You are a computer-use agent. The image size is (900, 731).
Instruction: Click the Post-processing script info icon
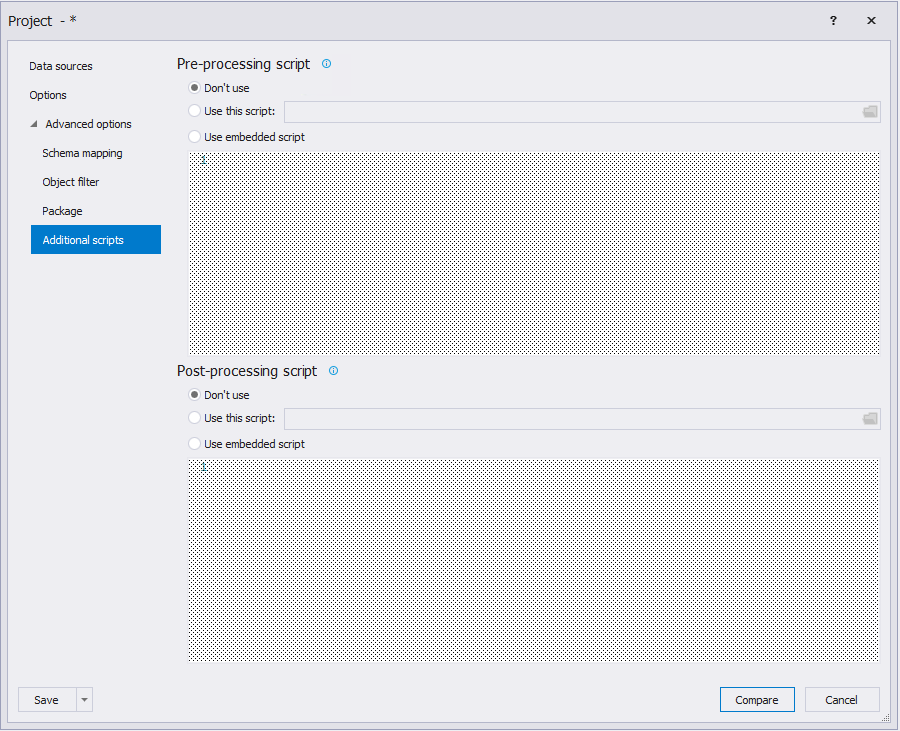(333, 371)
